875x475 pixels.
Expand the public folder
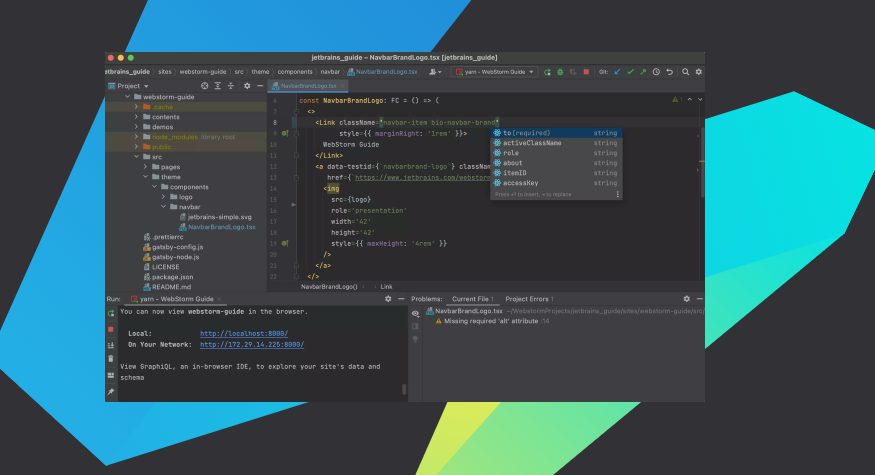137,147
